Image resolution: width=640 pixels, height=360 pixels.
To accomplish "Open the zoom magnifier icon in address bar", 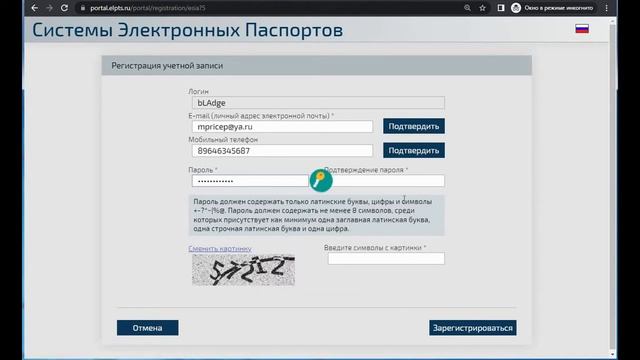I will [x=467, y=8].
